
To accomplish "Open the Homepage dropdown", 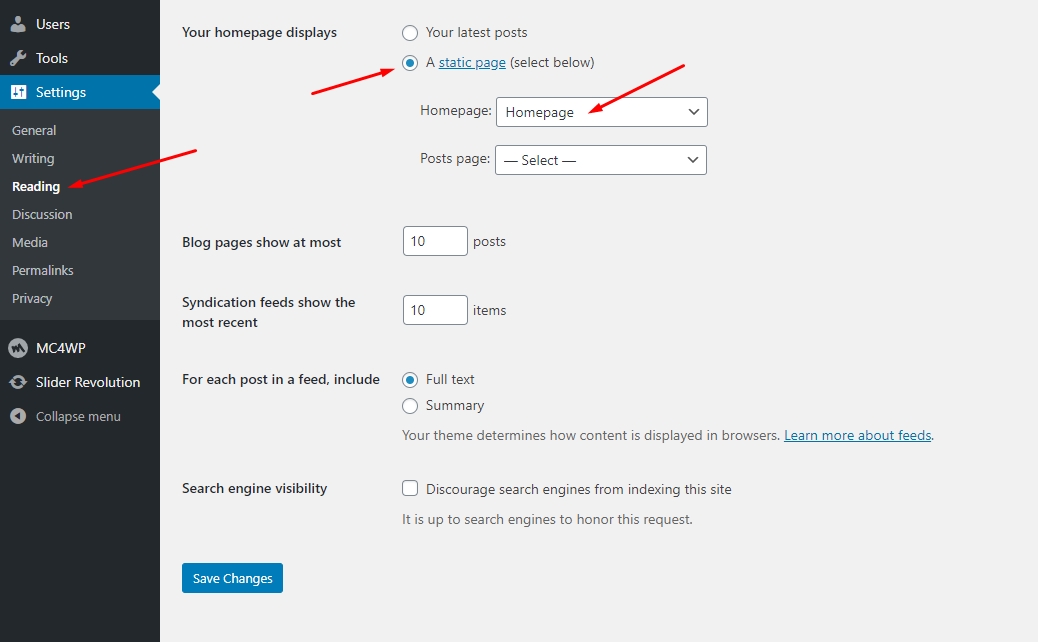I will point(601,112).
